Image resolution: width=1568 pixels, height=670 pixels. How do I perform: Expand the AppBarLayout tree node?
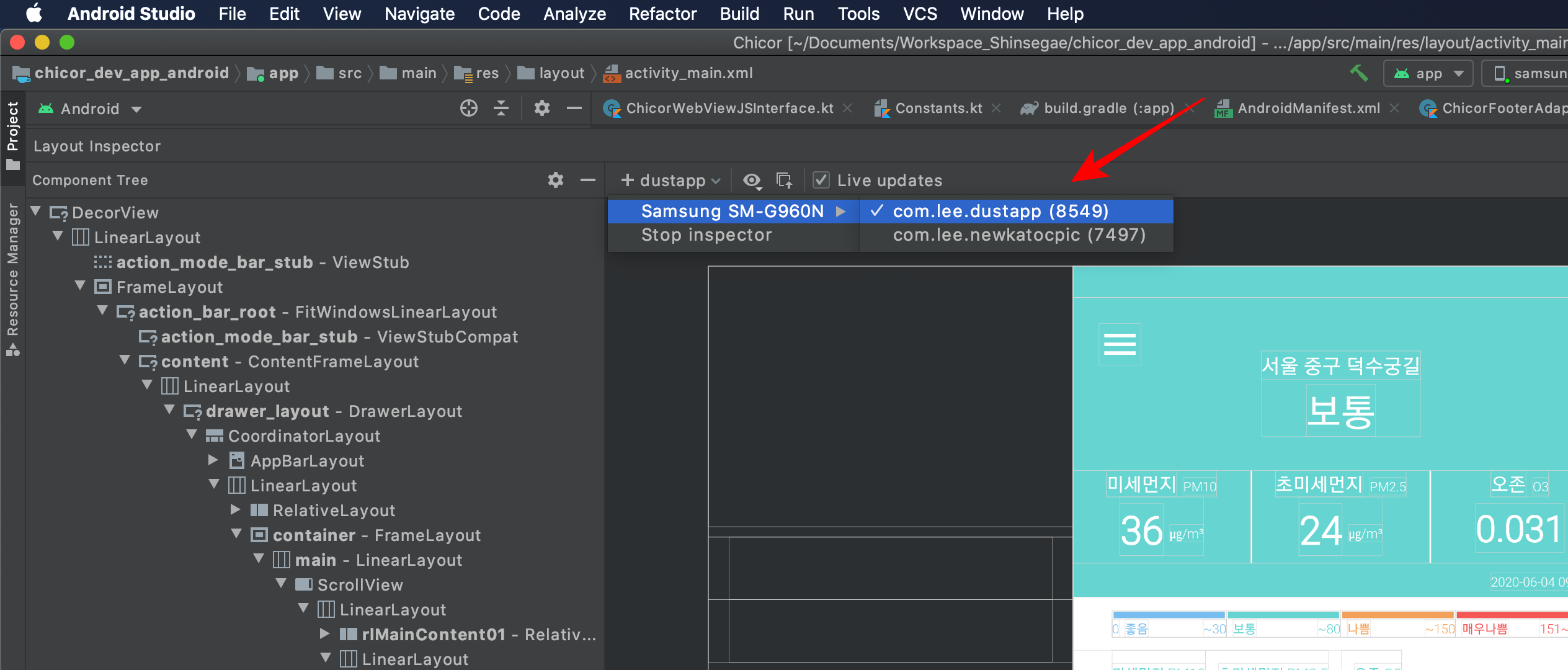click(213, 460)
